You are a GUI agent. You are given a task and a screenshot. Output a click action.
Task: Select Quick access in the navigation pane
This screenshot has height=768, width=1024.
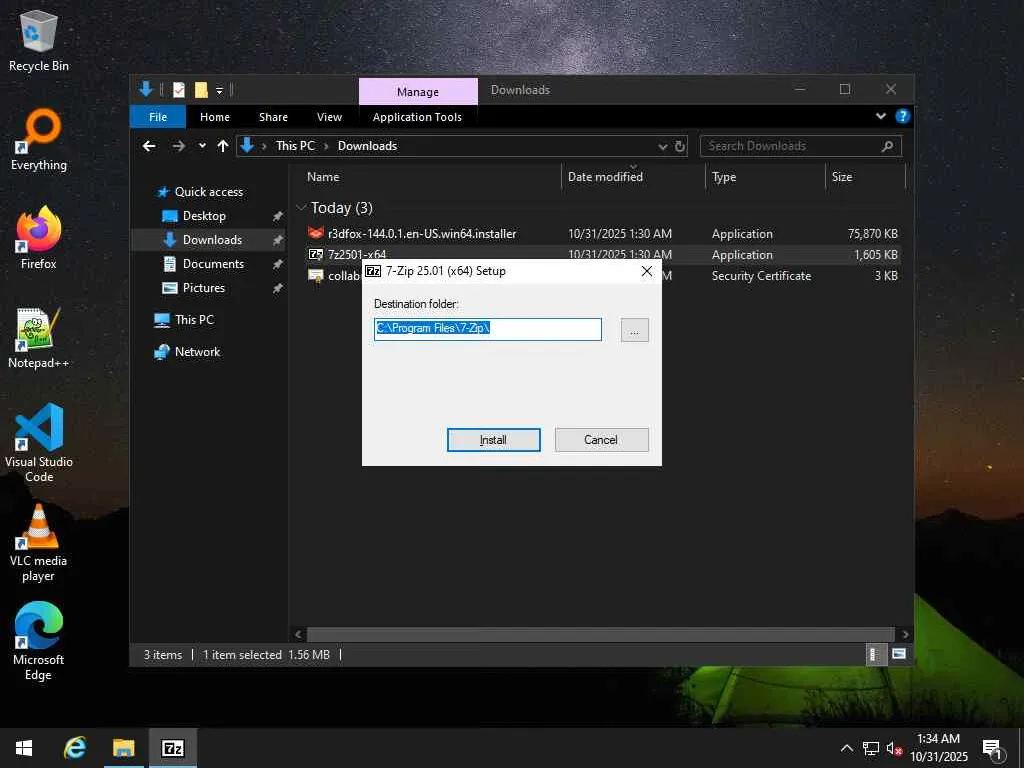(x=209, y=192)
